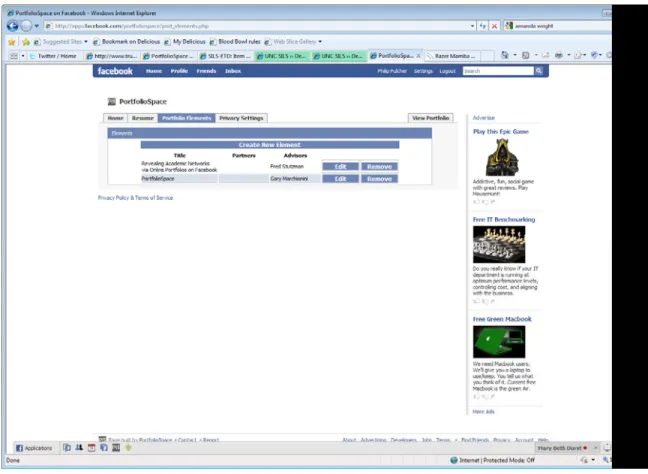Remove the Revealing Academic Networks element
648x474 pixels.
[x=379, y=167]
